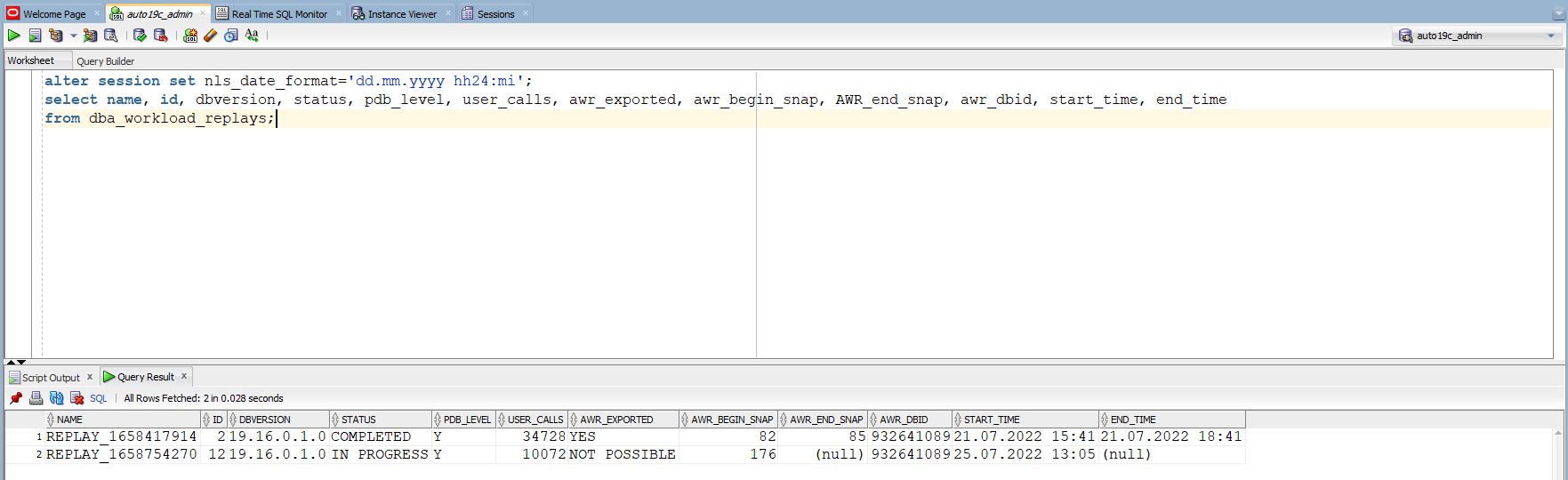Expand the editor with the down arrow

(21, 363)
